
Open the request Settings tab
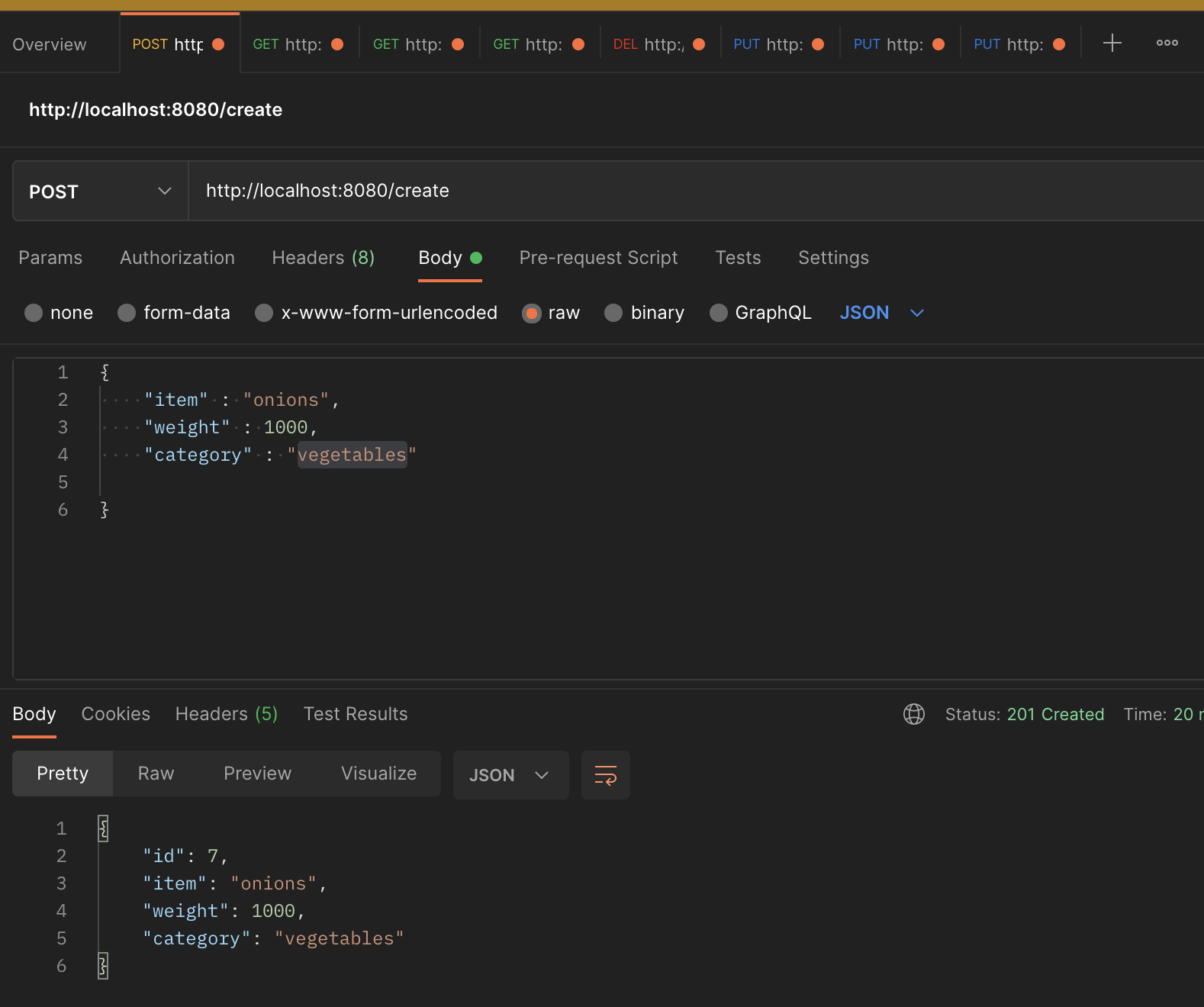[833, 258]
